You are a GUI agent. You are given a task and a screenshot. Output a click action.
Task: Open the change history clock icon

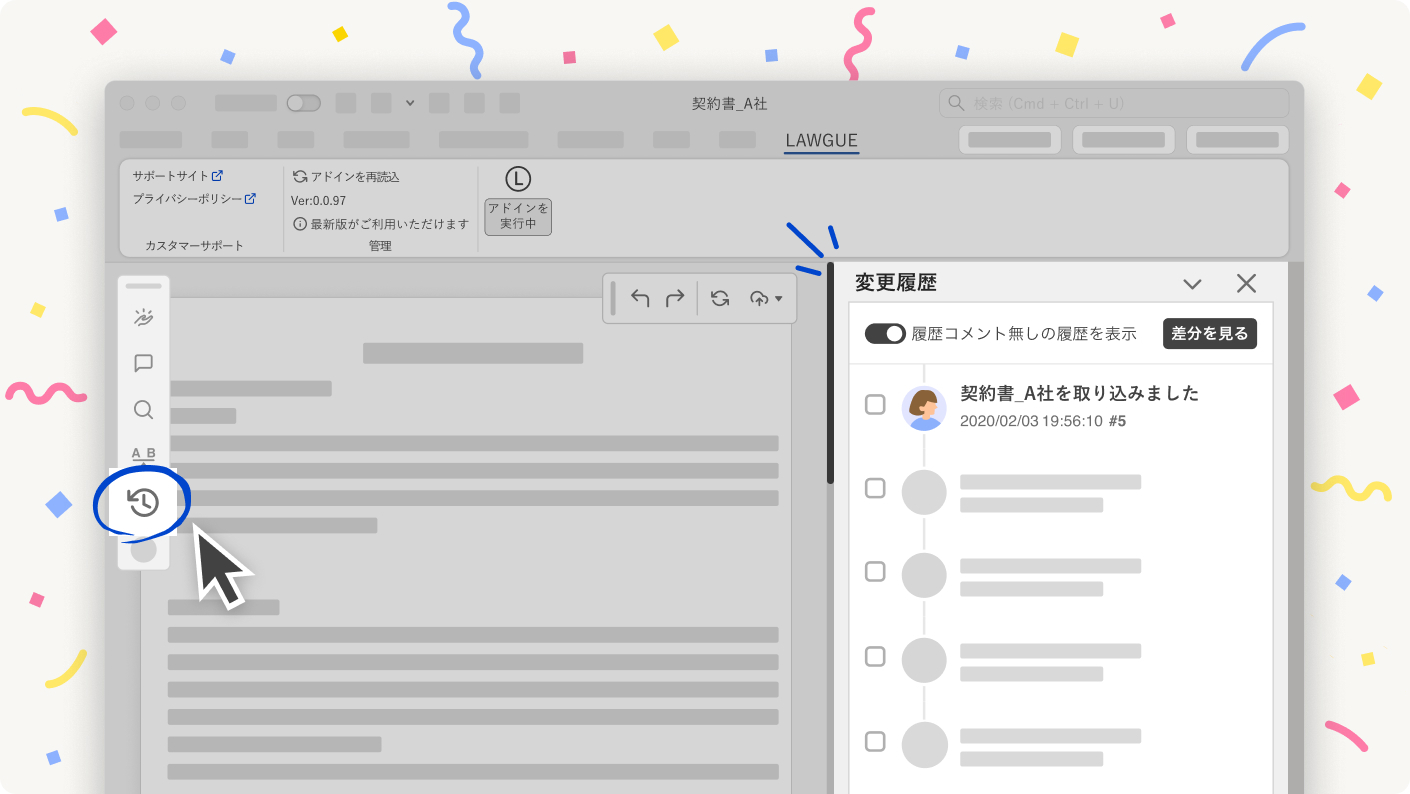(144, 503)
